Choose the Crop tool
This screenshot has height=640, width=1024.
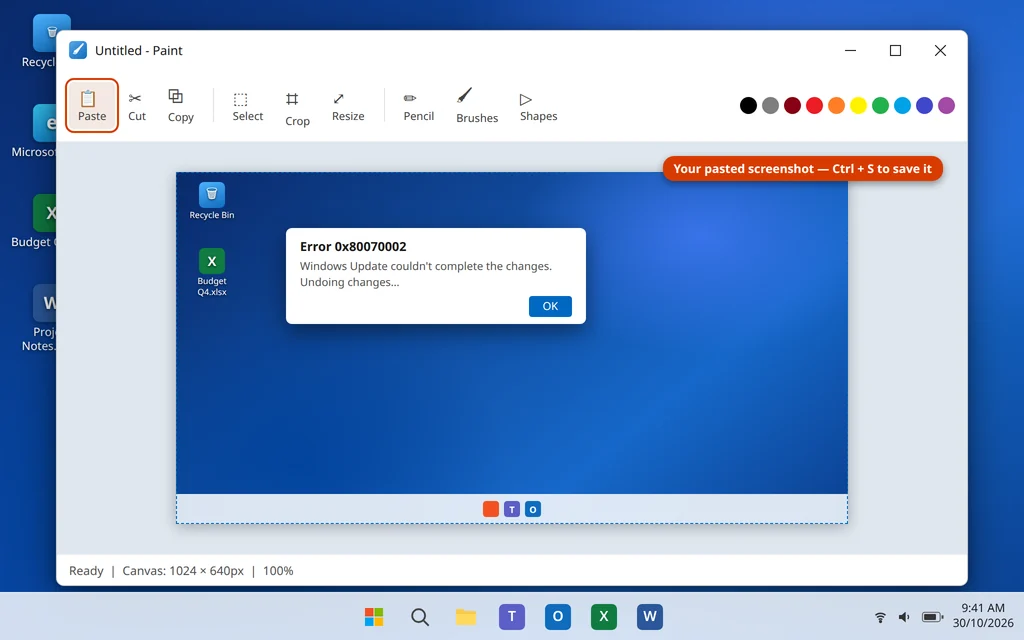tap(297, 108)
